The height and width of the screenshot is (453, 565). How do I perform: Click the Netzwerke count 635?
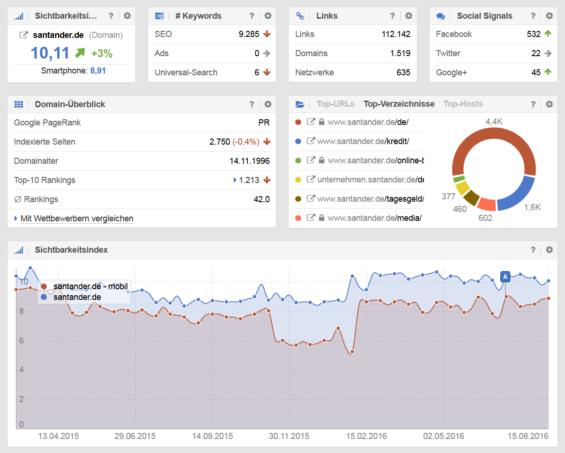(x=403, y=72)
